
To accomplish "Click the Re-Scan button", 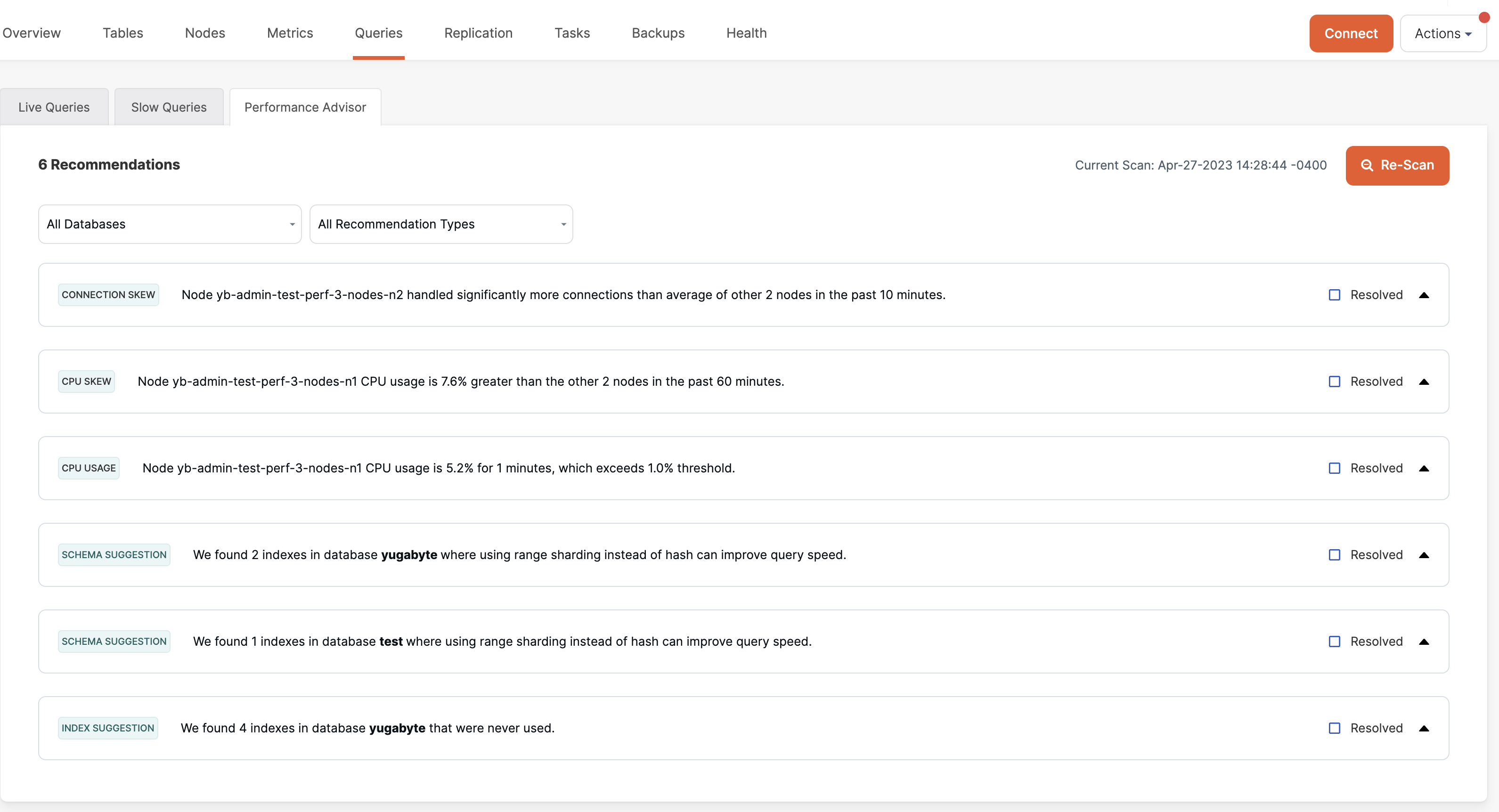I will click(1397, 165).
